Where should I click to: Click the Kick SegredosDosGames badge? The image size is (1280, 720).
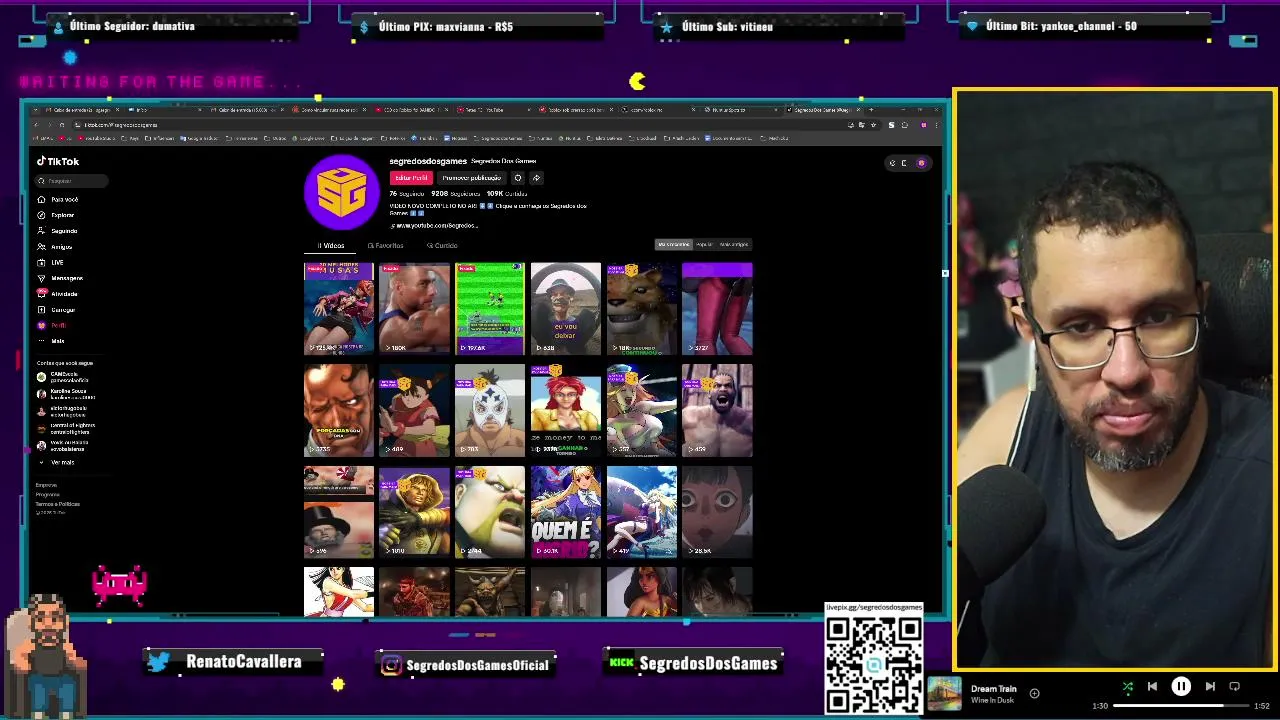point(693,663)
